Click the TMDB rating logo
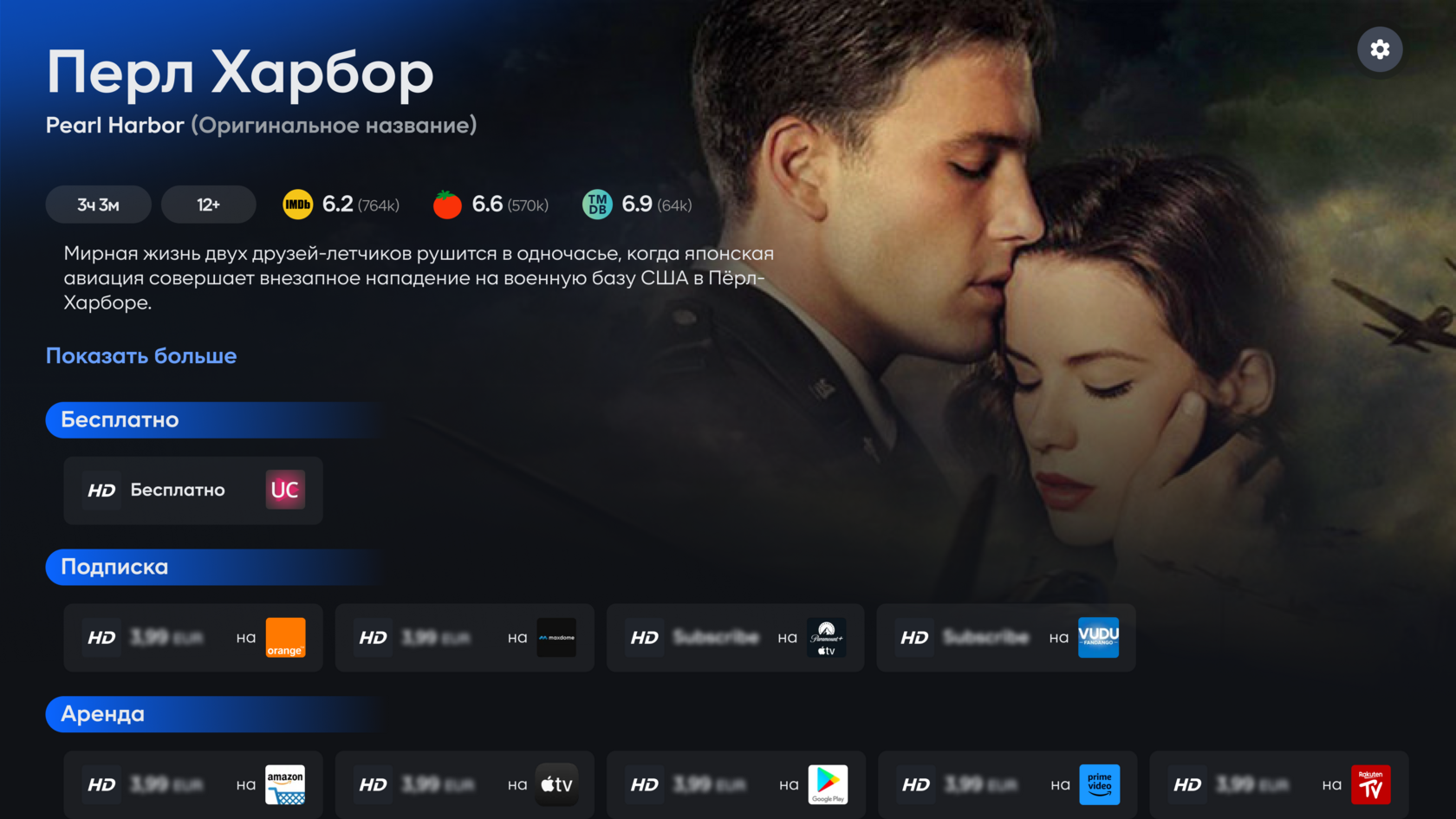 (597, 205)
